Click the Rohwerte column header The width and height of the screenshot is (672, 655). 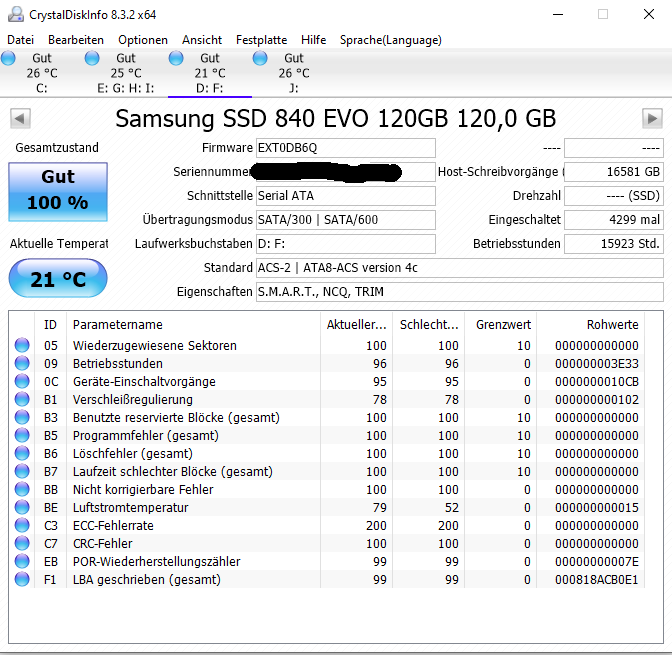[x=591, y=324]
